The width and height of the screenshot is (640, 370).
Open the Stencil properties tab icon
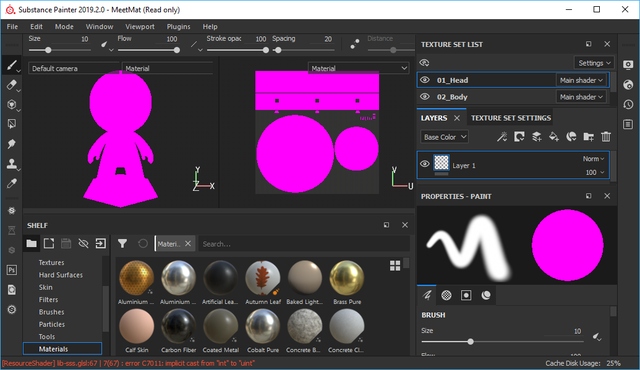pyautogui.click(x=466, y=295)
